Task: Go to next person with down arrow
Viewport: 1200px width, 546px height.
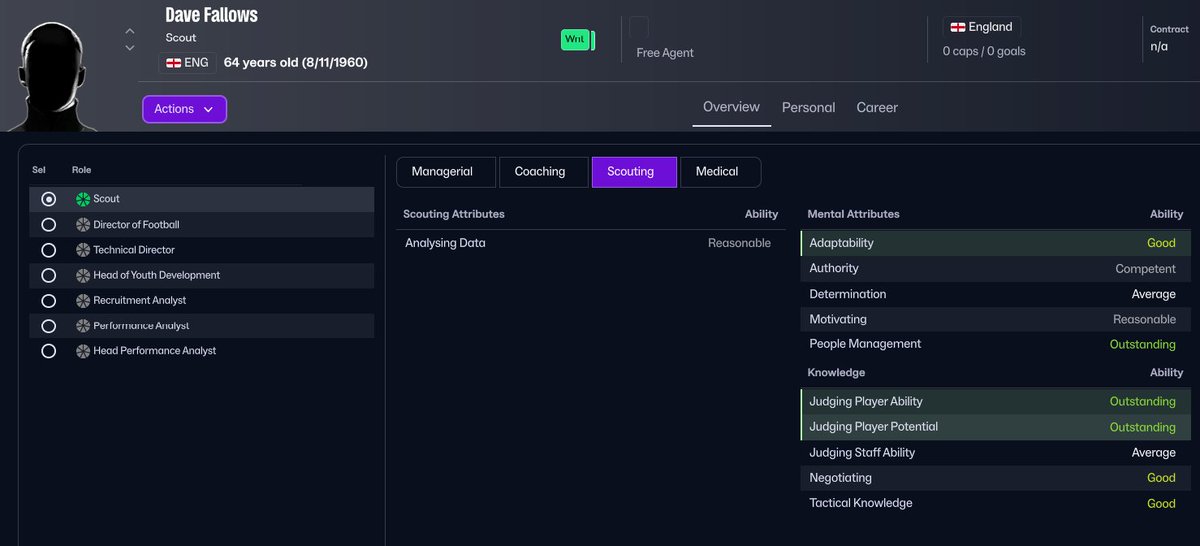Action: click(130, 48)
